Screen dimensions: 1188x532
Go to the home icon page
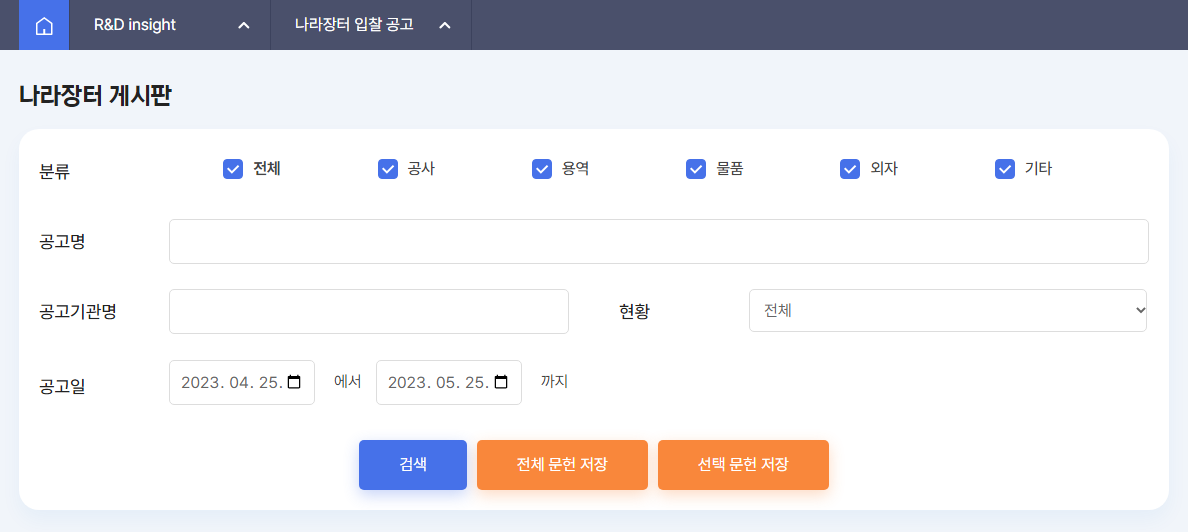44,25
